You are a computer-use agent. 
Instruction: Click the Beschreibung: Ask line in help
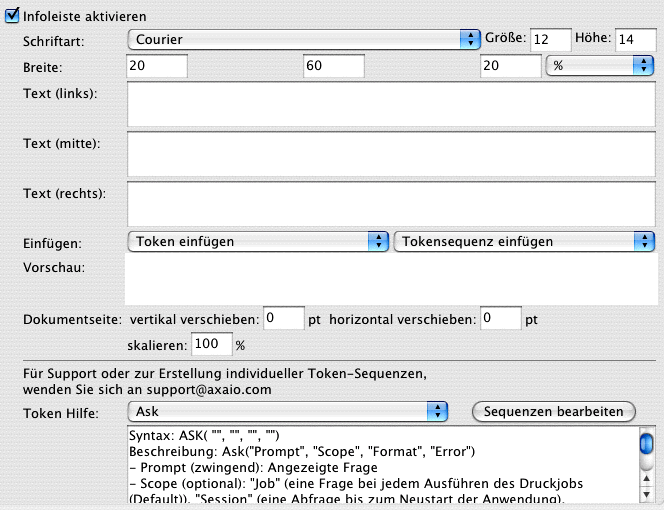point(302,452)
